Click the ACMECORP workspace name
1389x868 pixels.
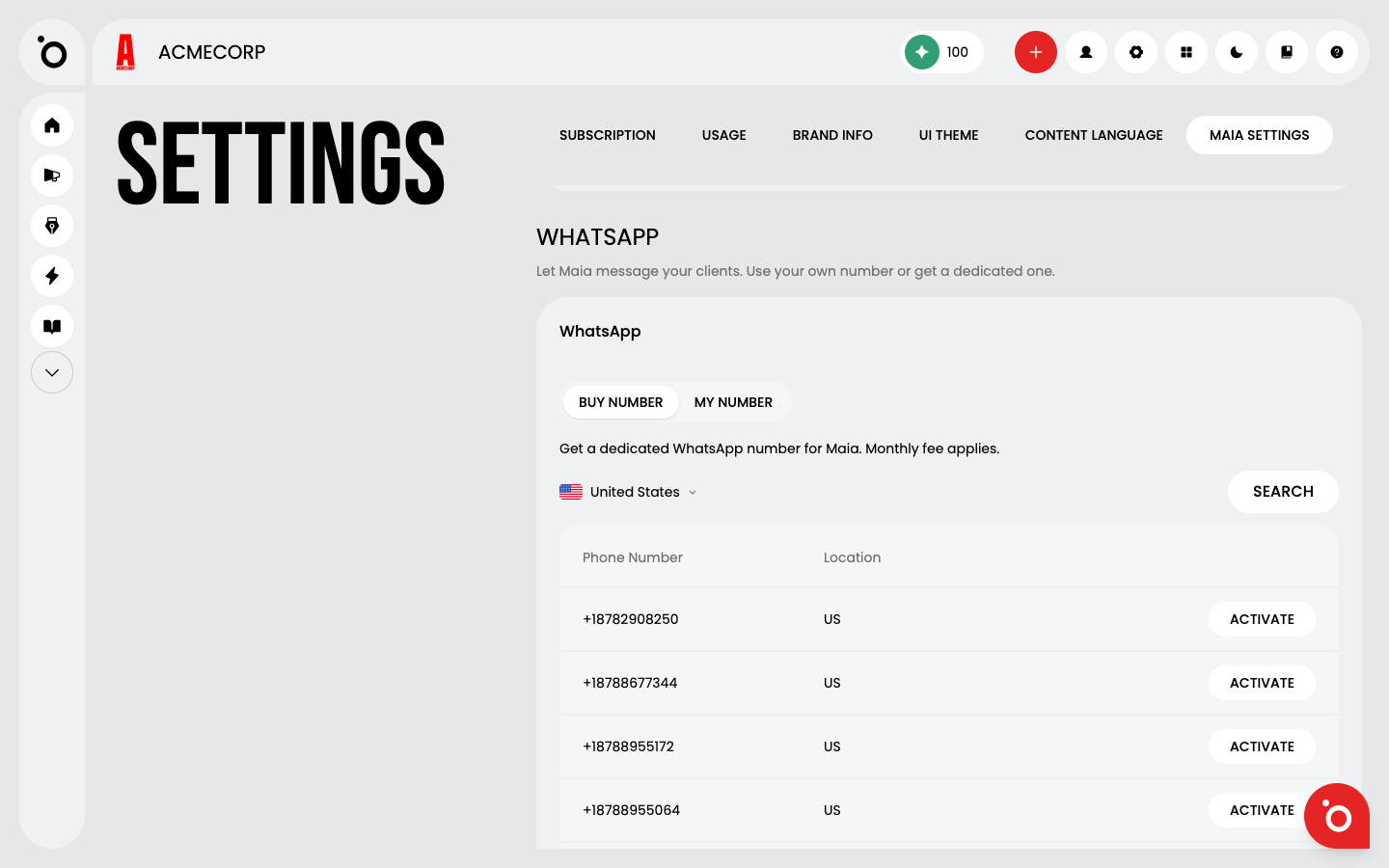(212, 52)
